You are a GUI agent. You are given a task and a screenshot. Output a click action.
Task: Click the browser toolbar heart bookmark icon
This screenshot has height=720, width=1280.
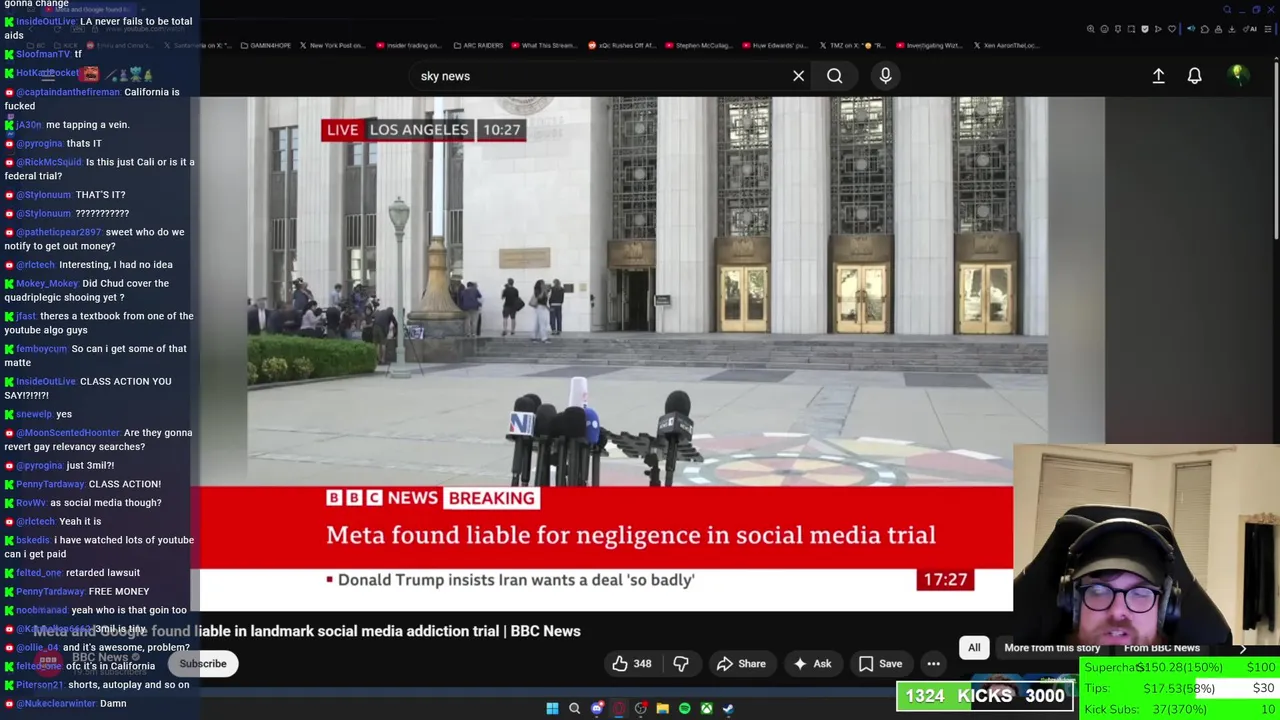(1172, 29)
